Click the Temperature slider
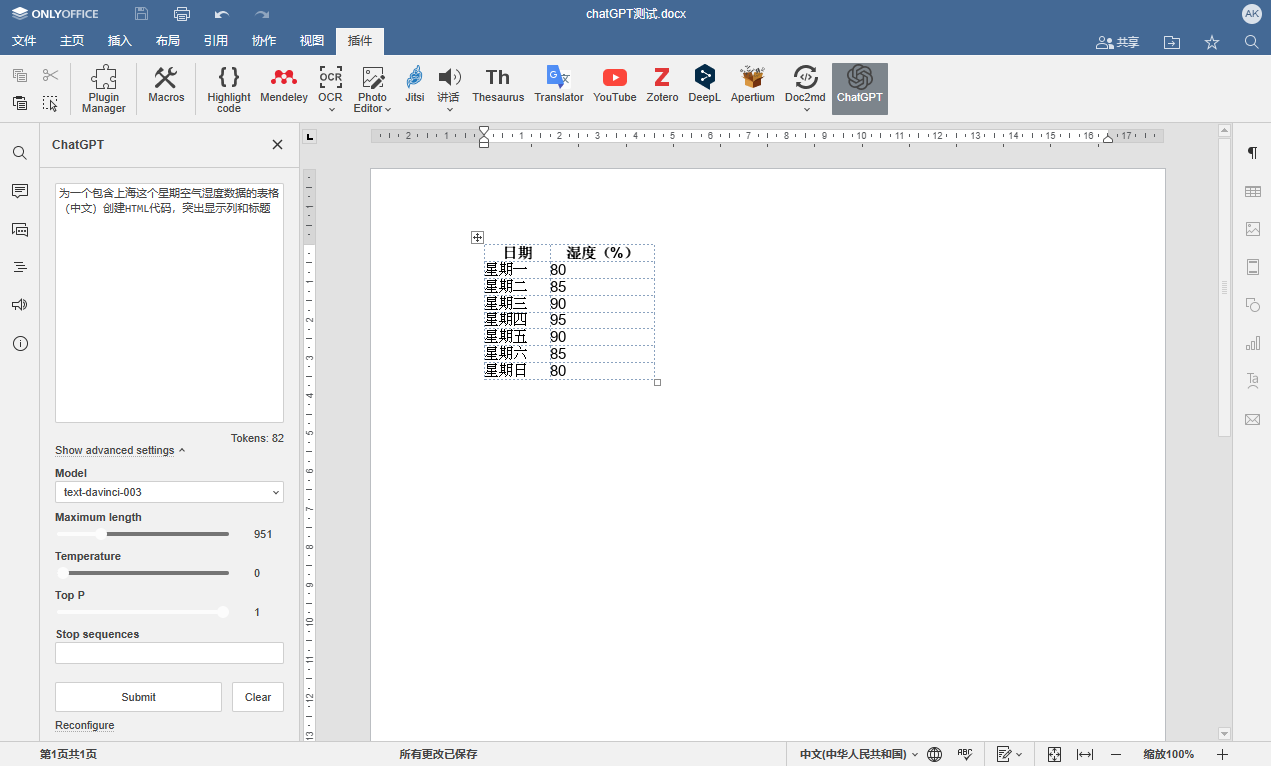Screen dimensions: 1271x766 coord(142,573)
